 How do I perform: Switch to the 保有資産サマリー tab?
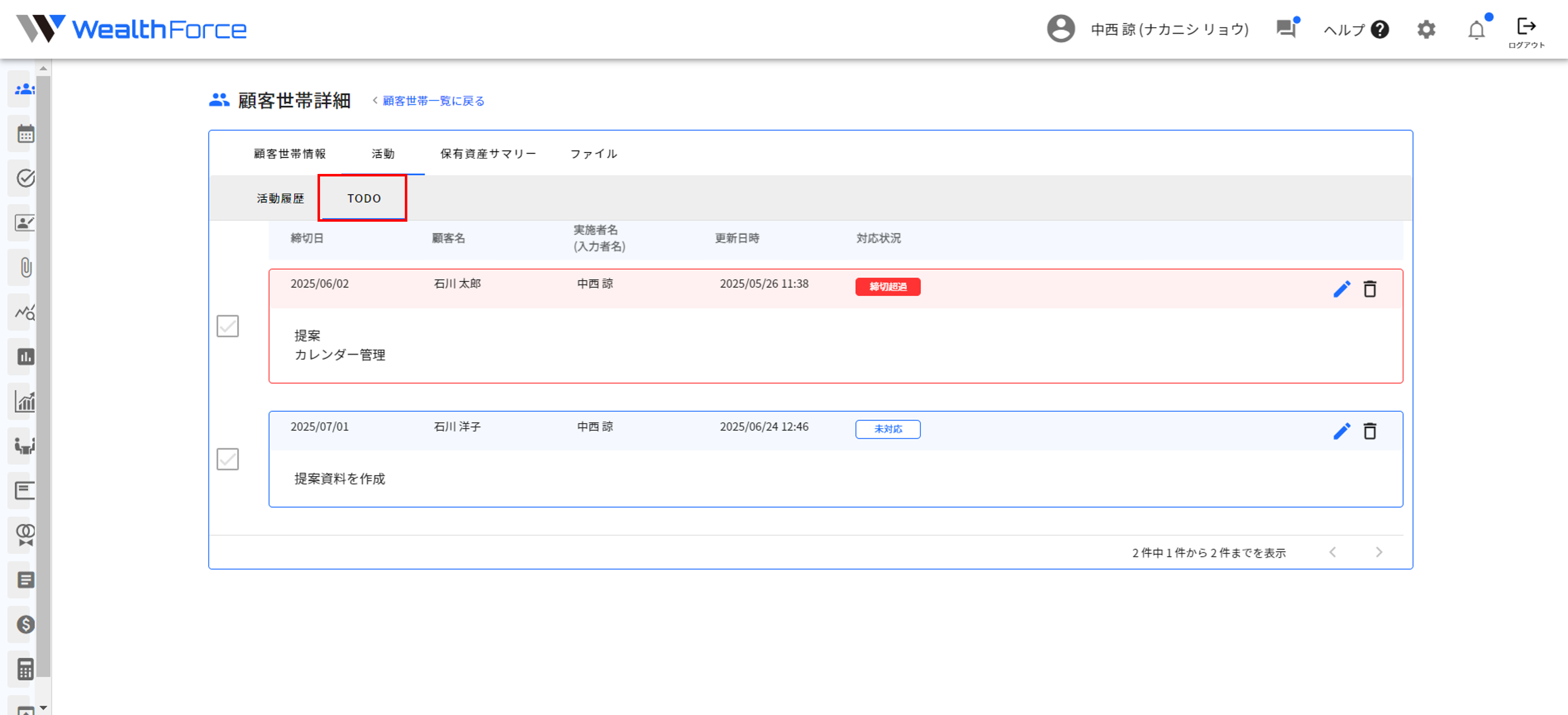coord(488,154)
